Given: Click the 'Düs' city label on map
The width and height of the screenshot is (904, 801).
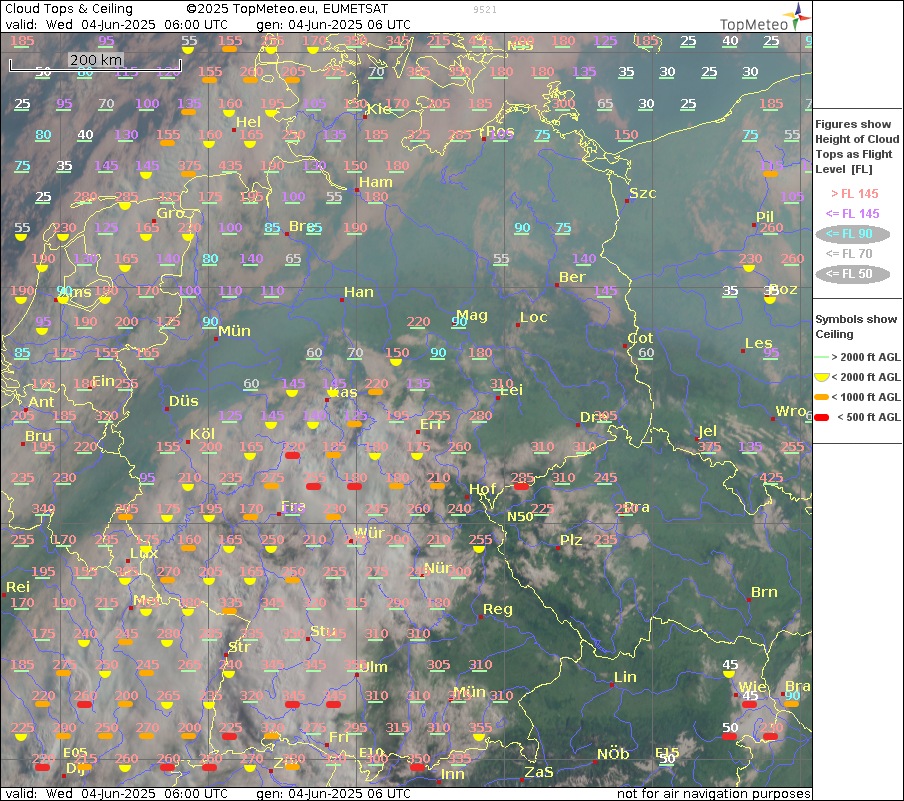Looking at the screenshot, I should (x=183, y=401).
